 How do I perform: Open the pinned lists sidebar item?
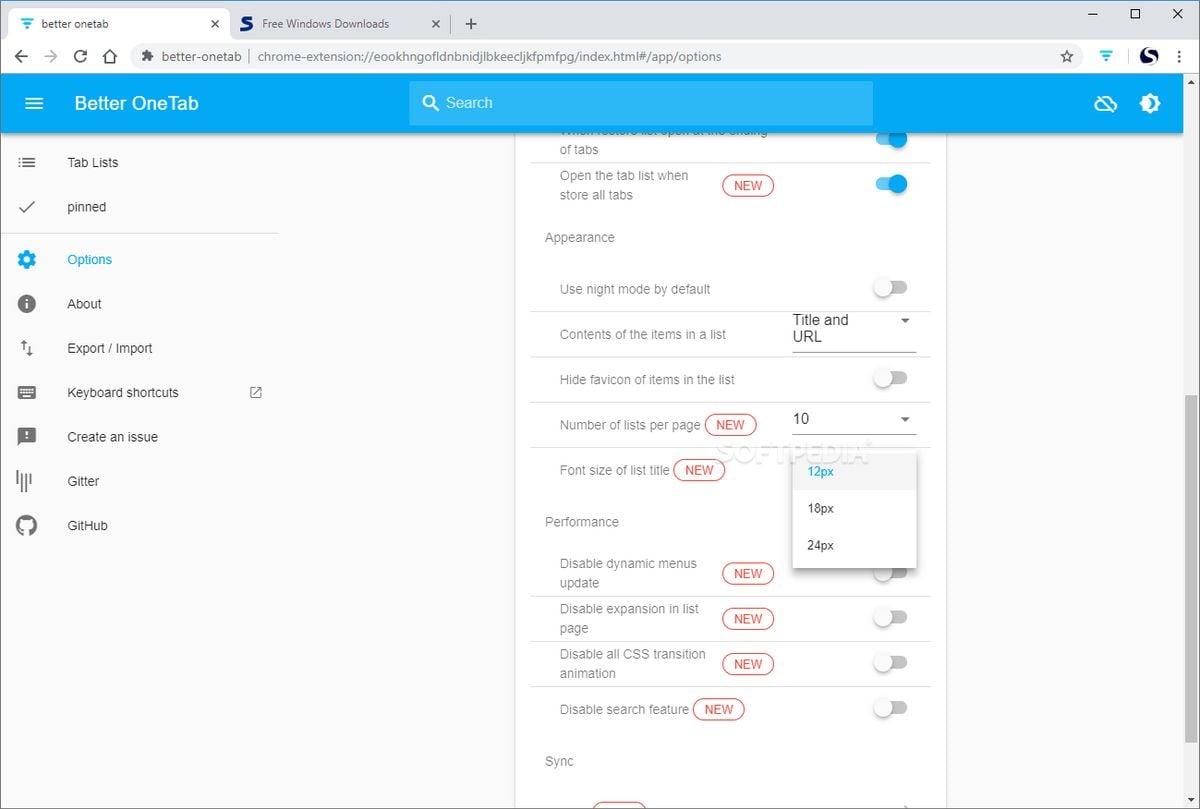[139, 207]
